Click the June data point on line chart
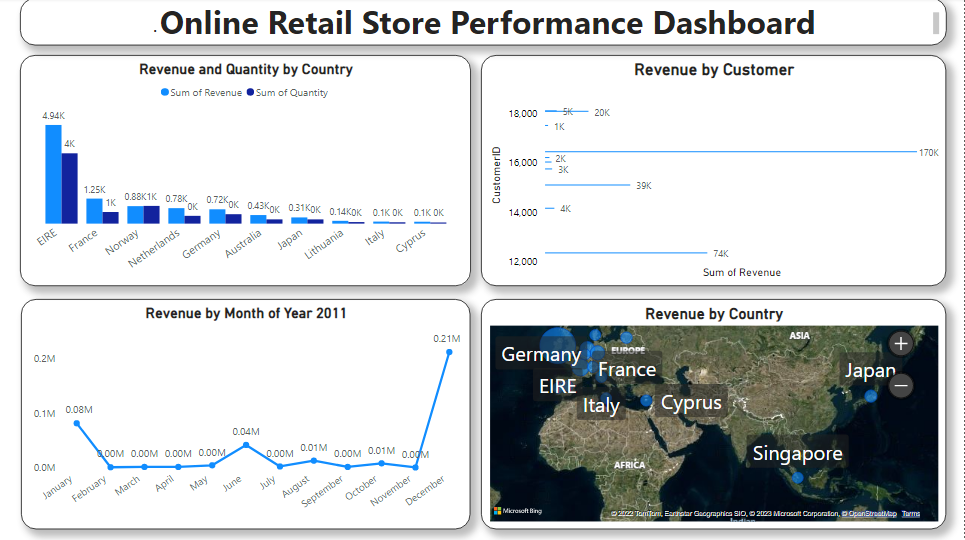 coord(246,445)
